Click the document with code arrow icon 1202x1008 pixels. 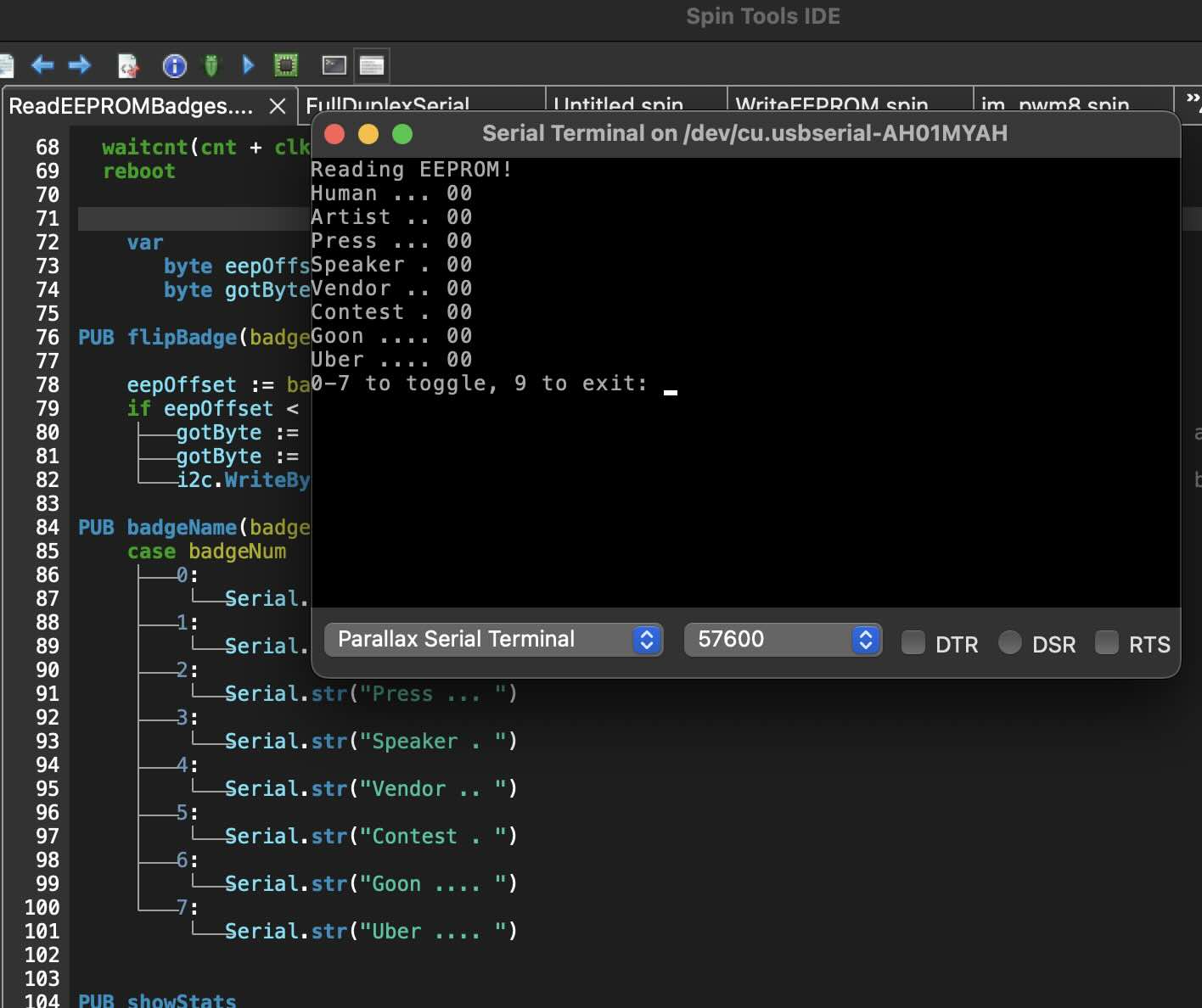coord(127,65)
